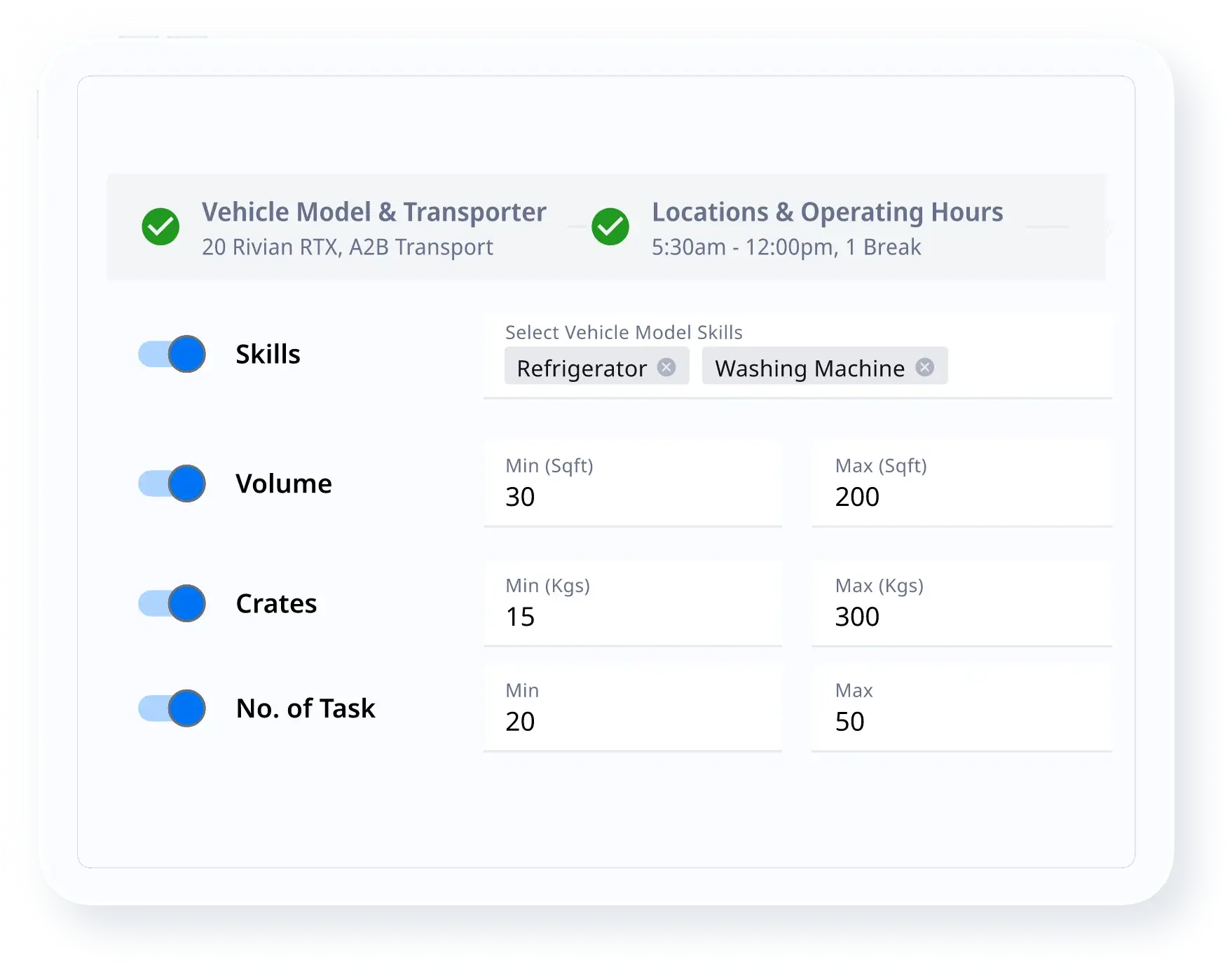Toggle the No. of Task switch
The image size is (1232, 967).
tap(172, 708)
